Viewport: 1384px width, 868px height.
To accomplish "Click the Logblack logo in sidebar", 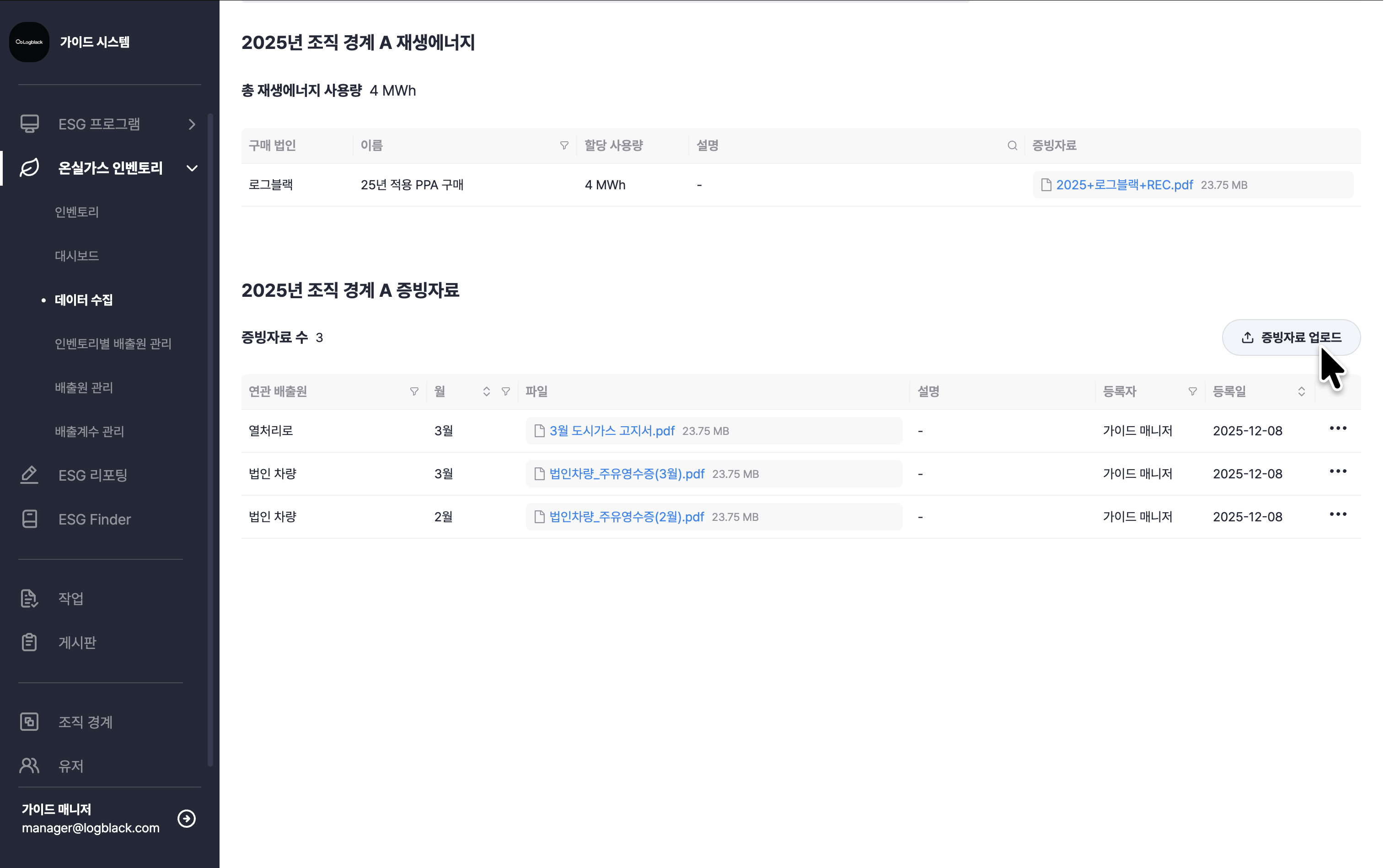I will coord(29,42).
